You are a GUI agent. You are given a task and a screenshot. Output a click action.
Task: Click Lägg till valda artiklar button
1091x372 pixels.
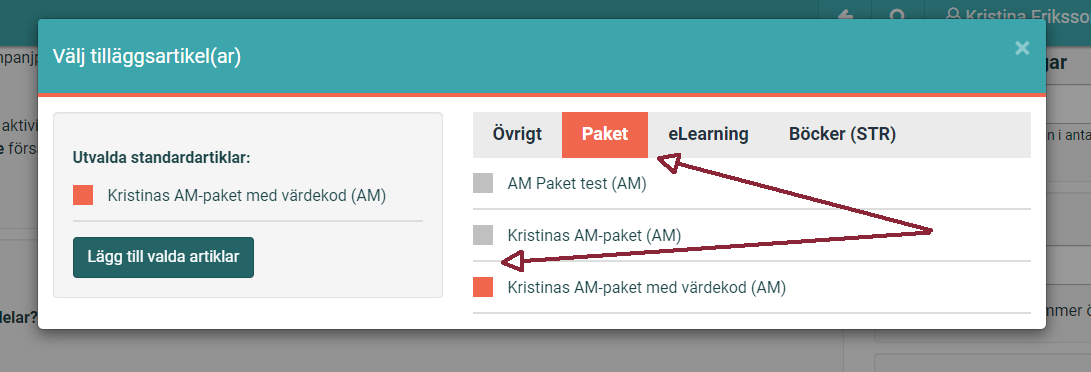click(x=164, y=257)
